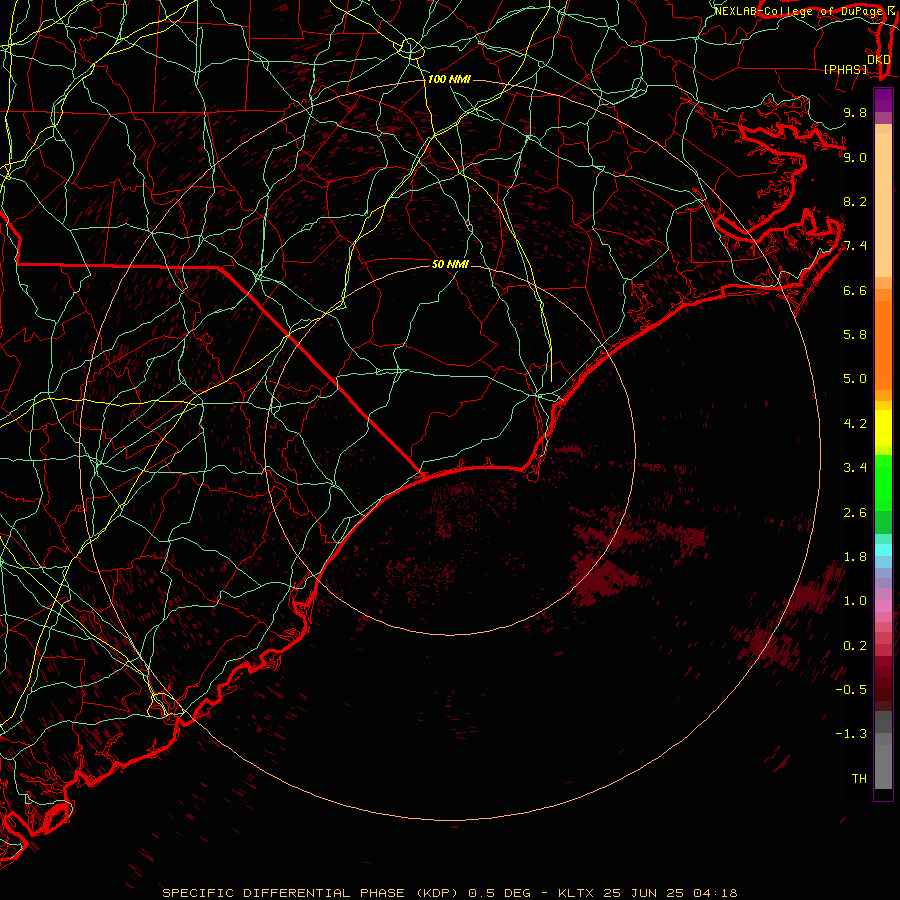Pick the pink band on the color bar
The height and width of the screenshot is (900, 900).
(883, 606)
